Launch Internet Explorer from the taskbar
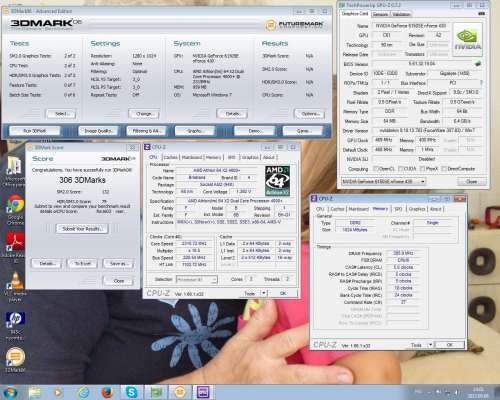 click(83, 392)
